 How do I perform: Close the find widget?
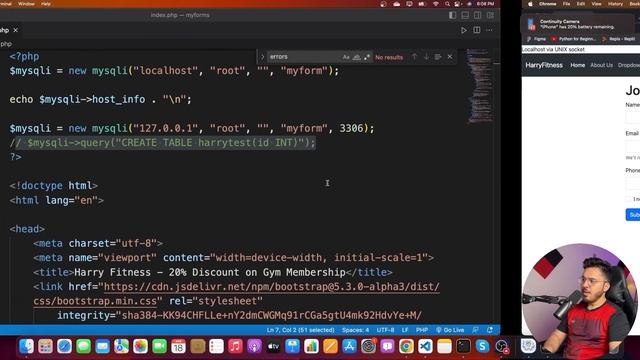click(450, 57)
